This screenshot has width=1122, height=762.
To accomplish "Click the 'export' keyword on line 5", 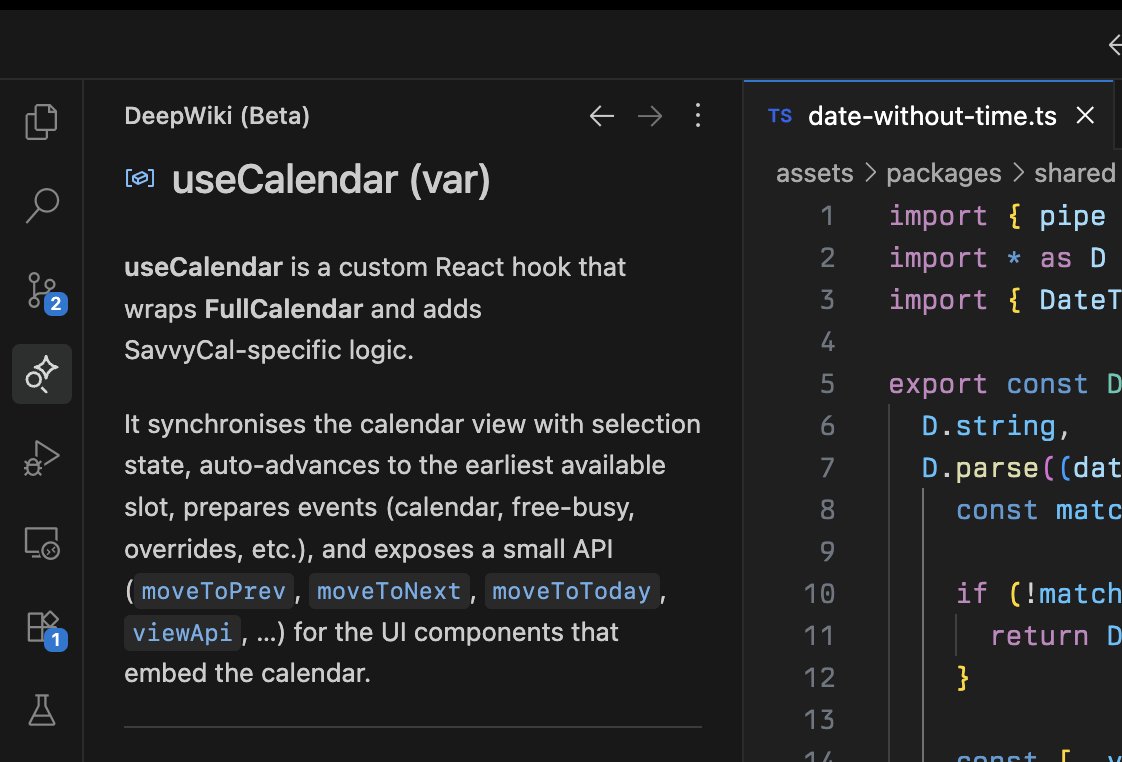I will [938, 385].
